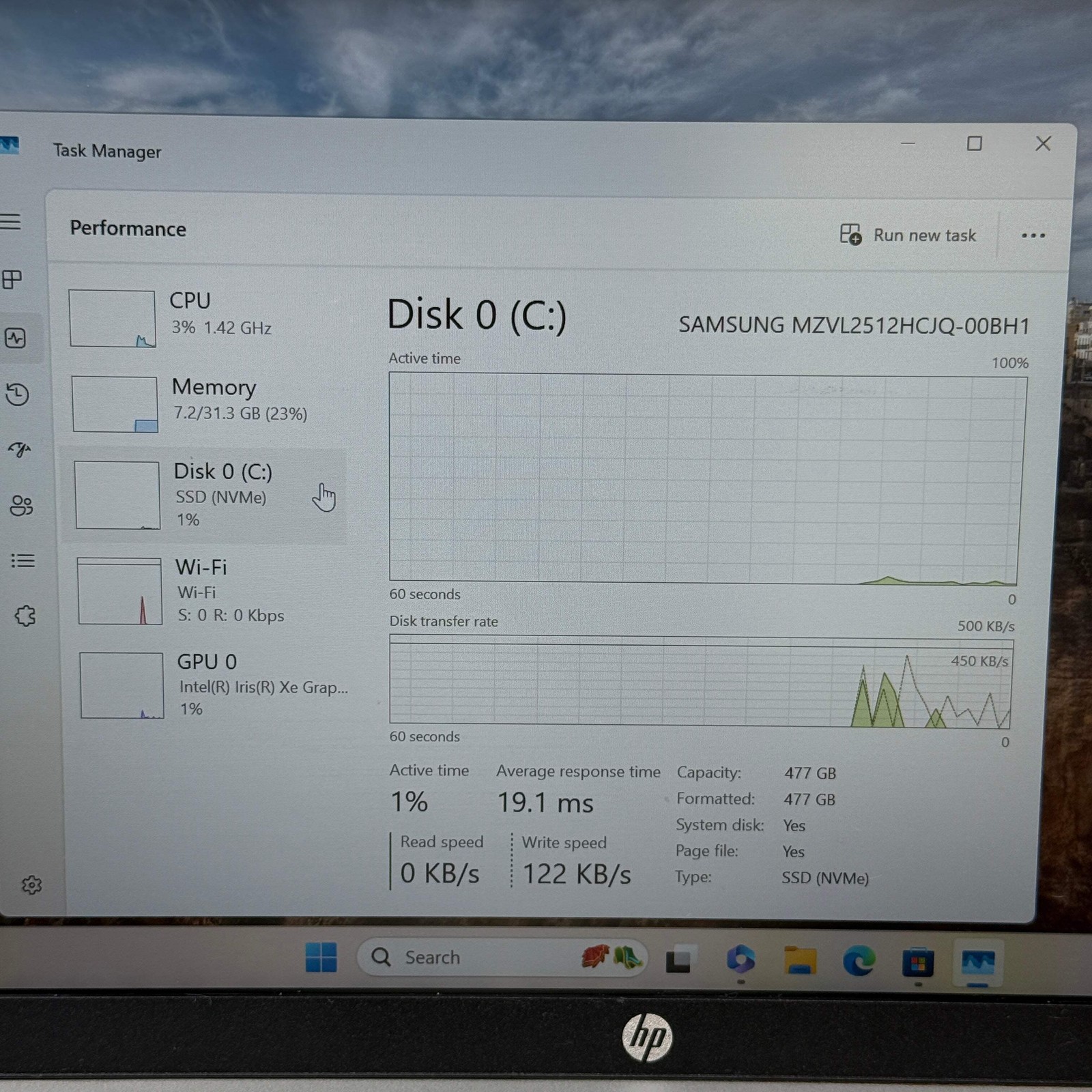Click the Performance page heading
The height and width of the screenshot is (1092, 1092).
tap(128, 229)
